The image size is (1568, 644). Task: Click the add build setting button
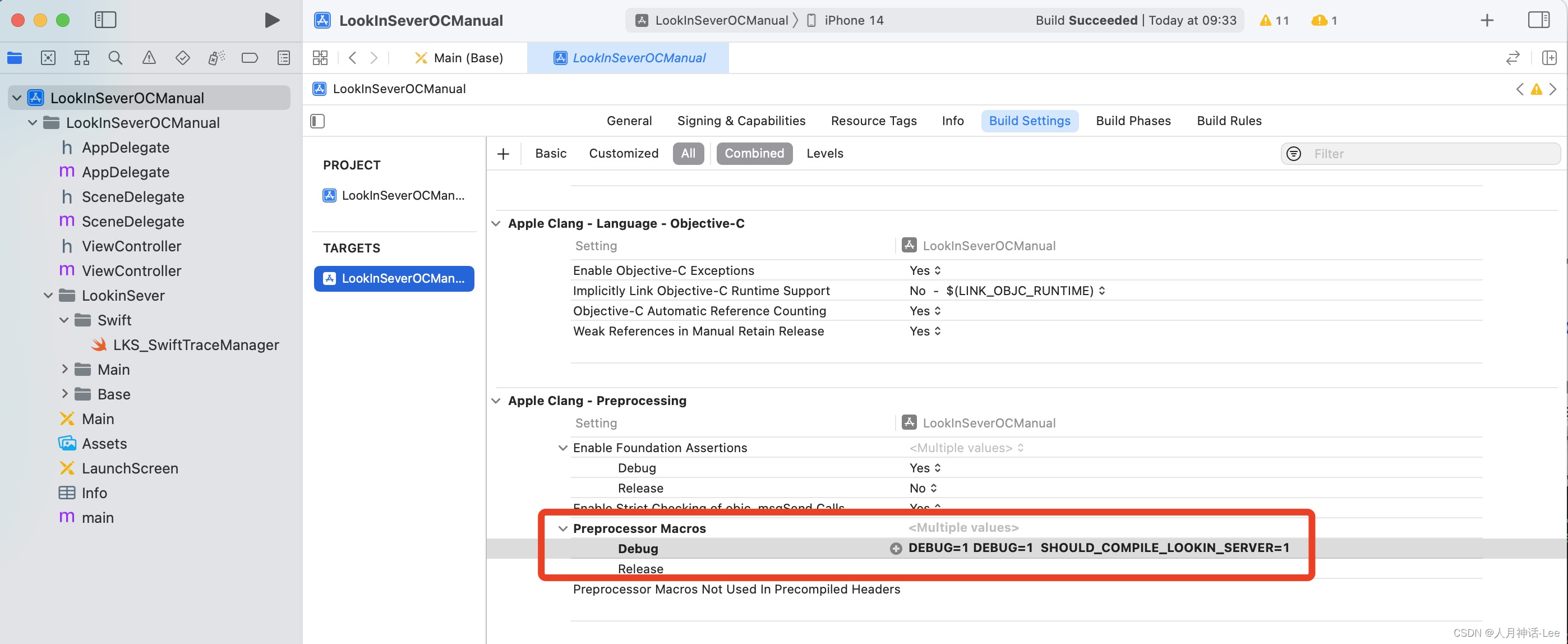(503, 154)
